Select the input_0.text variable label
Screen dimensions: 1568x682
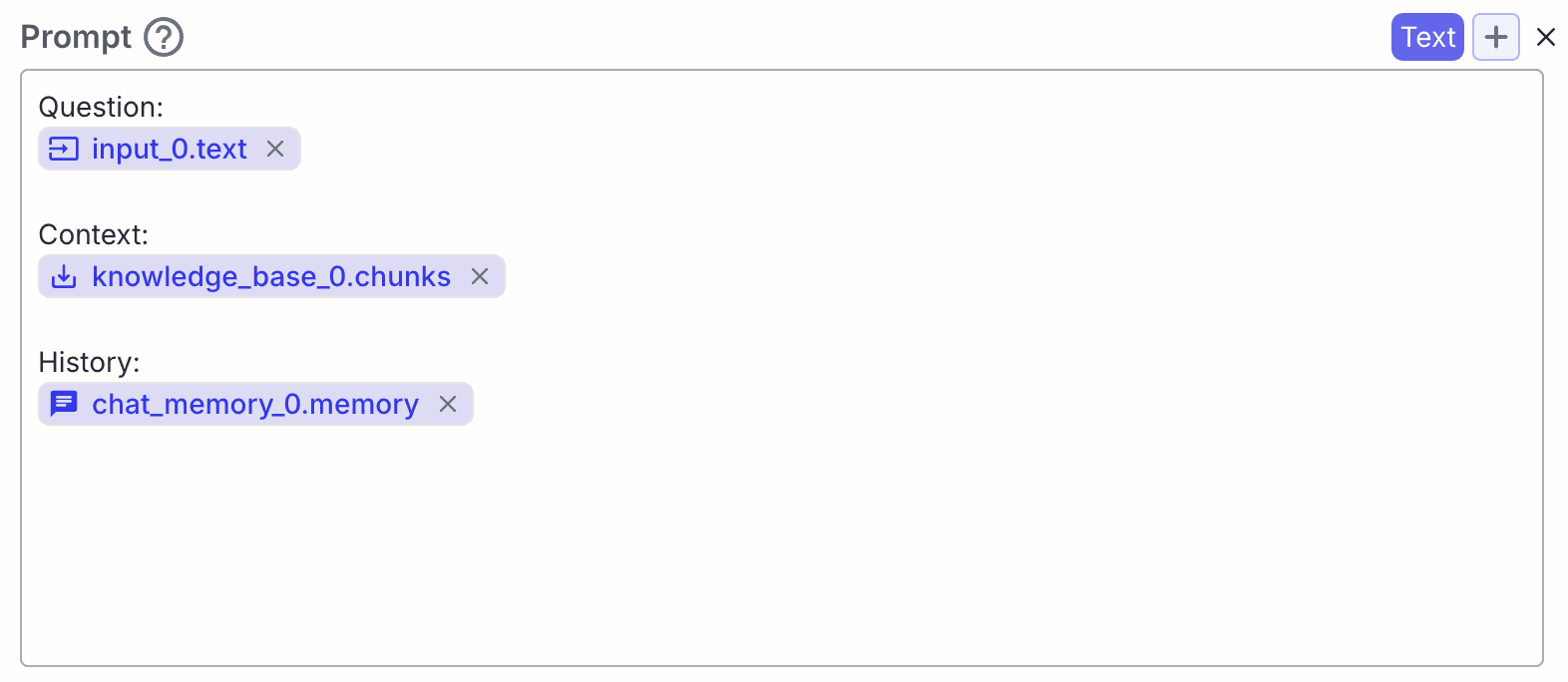pyautogui.click(x=170, y=149)
